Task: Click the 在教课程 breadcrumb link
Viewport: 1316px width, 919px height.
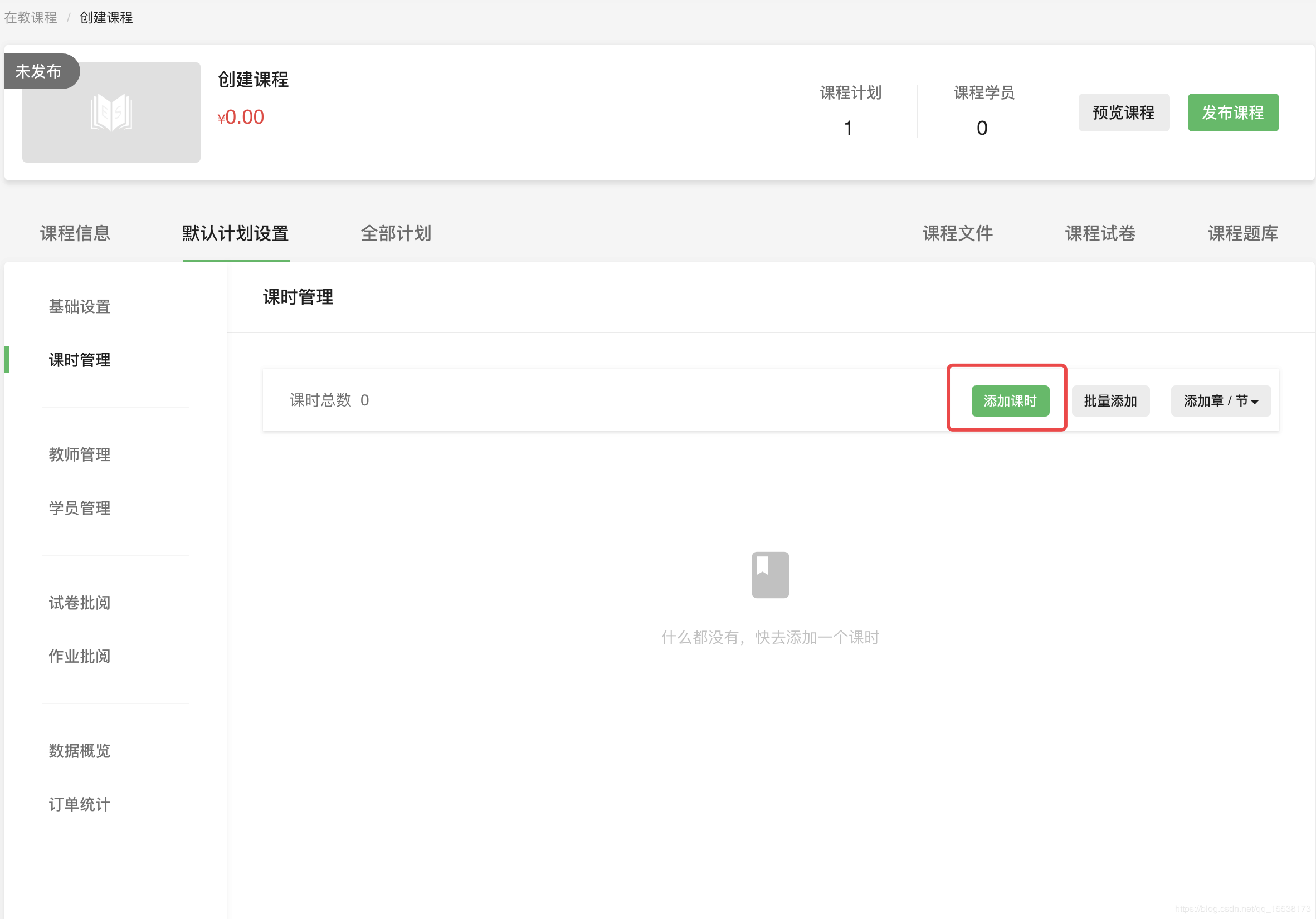Action: click(x=31, y=18)
